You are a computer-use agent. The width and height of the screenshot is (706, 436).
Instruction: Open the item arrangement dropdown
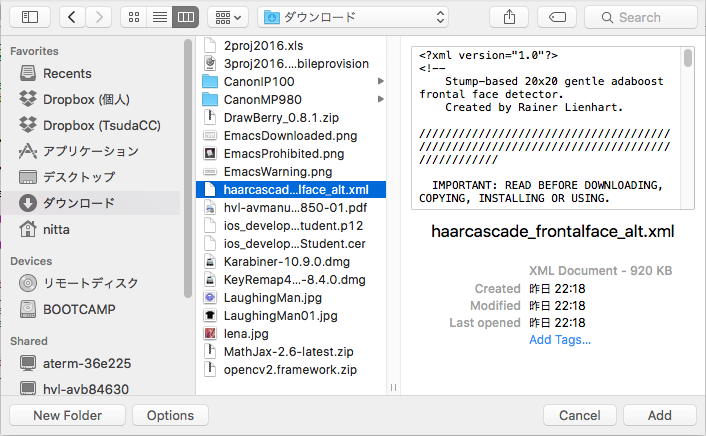228,17
